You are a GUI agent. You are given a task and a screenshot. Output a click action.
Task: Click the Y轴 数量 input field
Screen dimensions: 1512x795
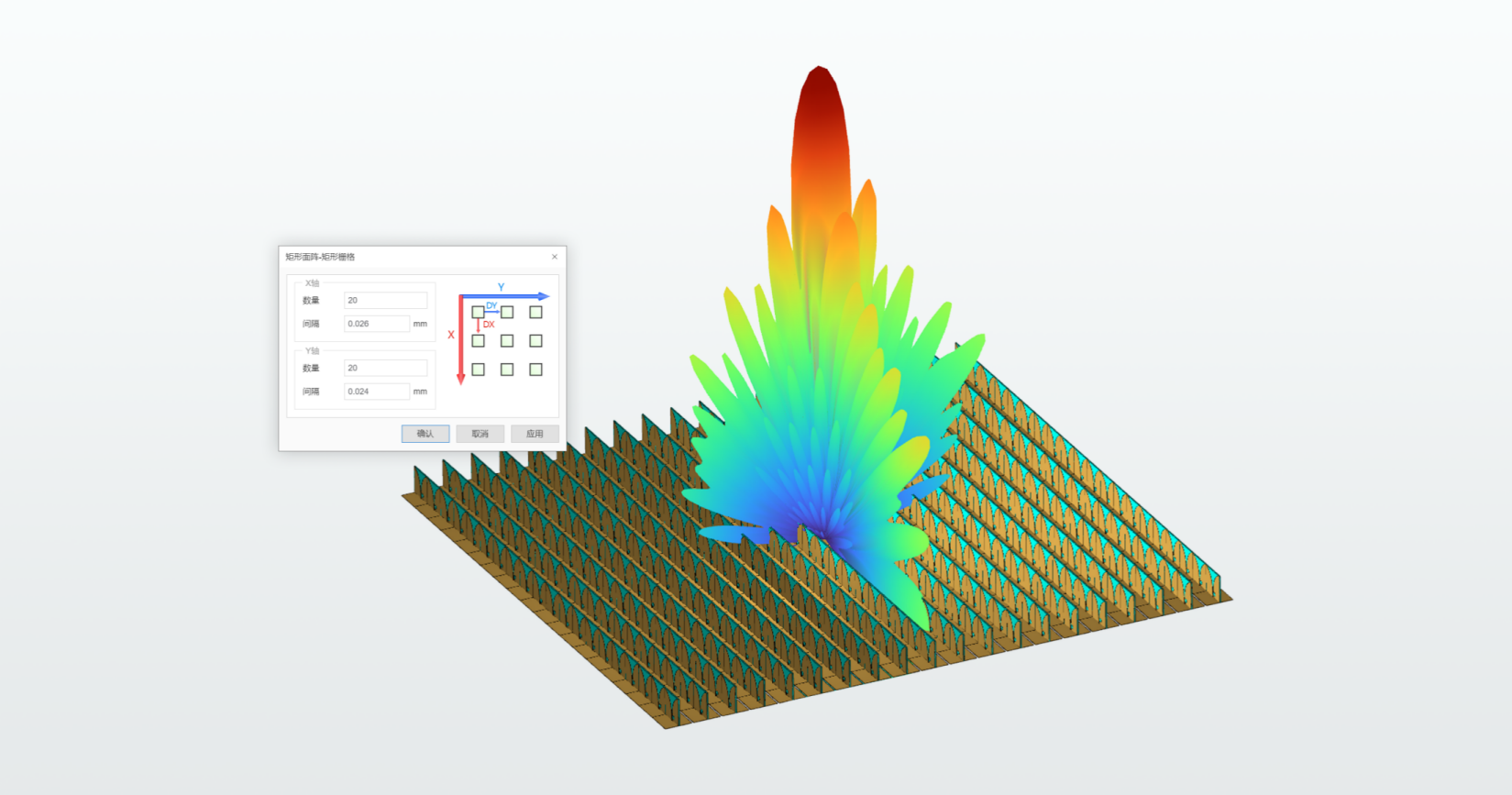(x=385, y=368)
